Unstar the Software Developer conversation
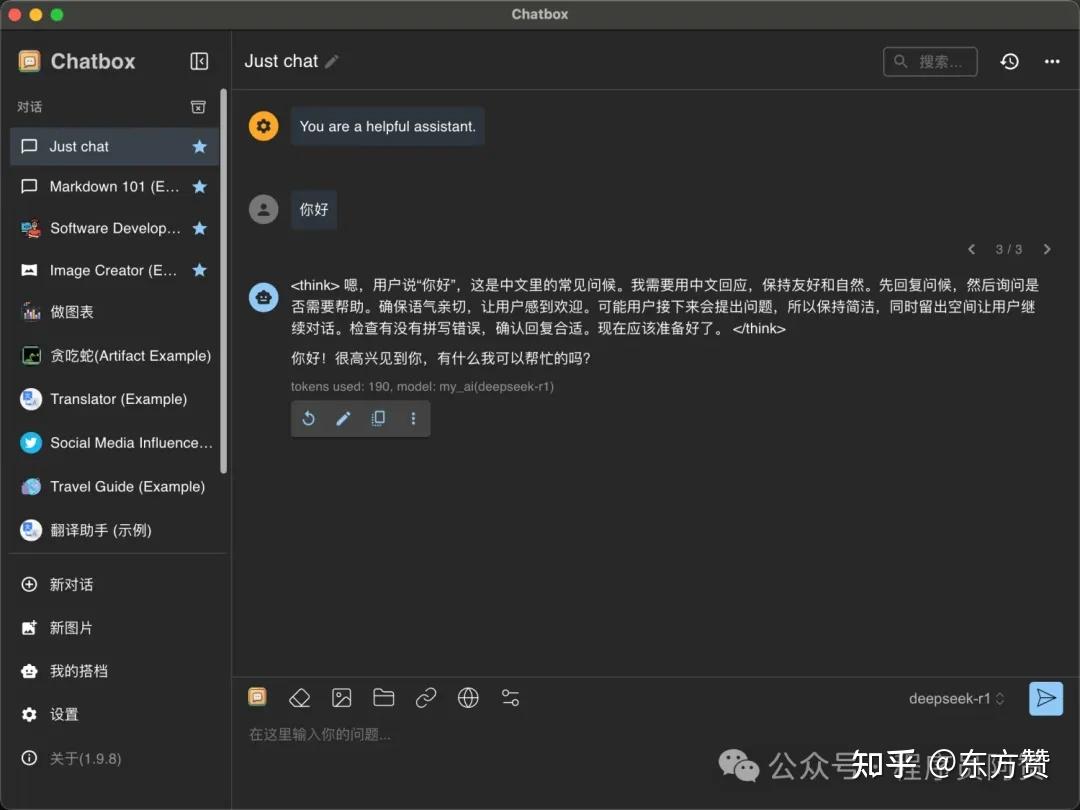Image resolution: width=1080 pixels, height=810 pixels. coord(200,228)
